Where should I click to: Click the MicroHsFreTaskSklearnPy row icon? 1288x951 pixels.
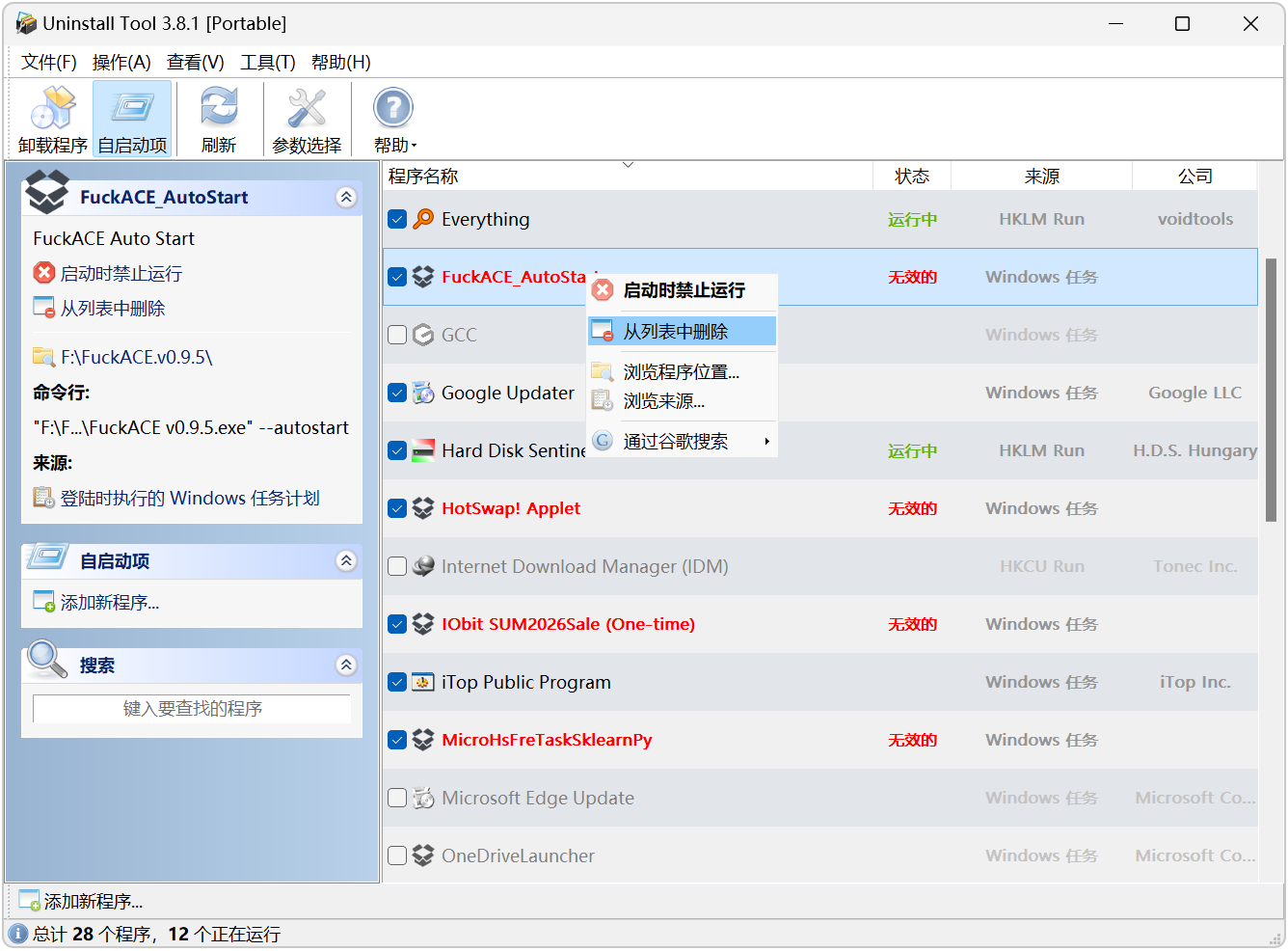click(423, 740)
